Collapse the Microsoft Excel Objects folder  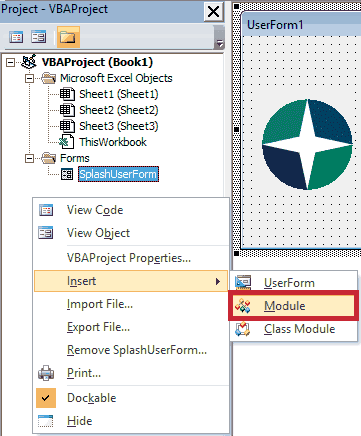(x=30, y=79)
